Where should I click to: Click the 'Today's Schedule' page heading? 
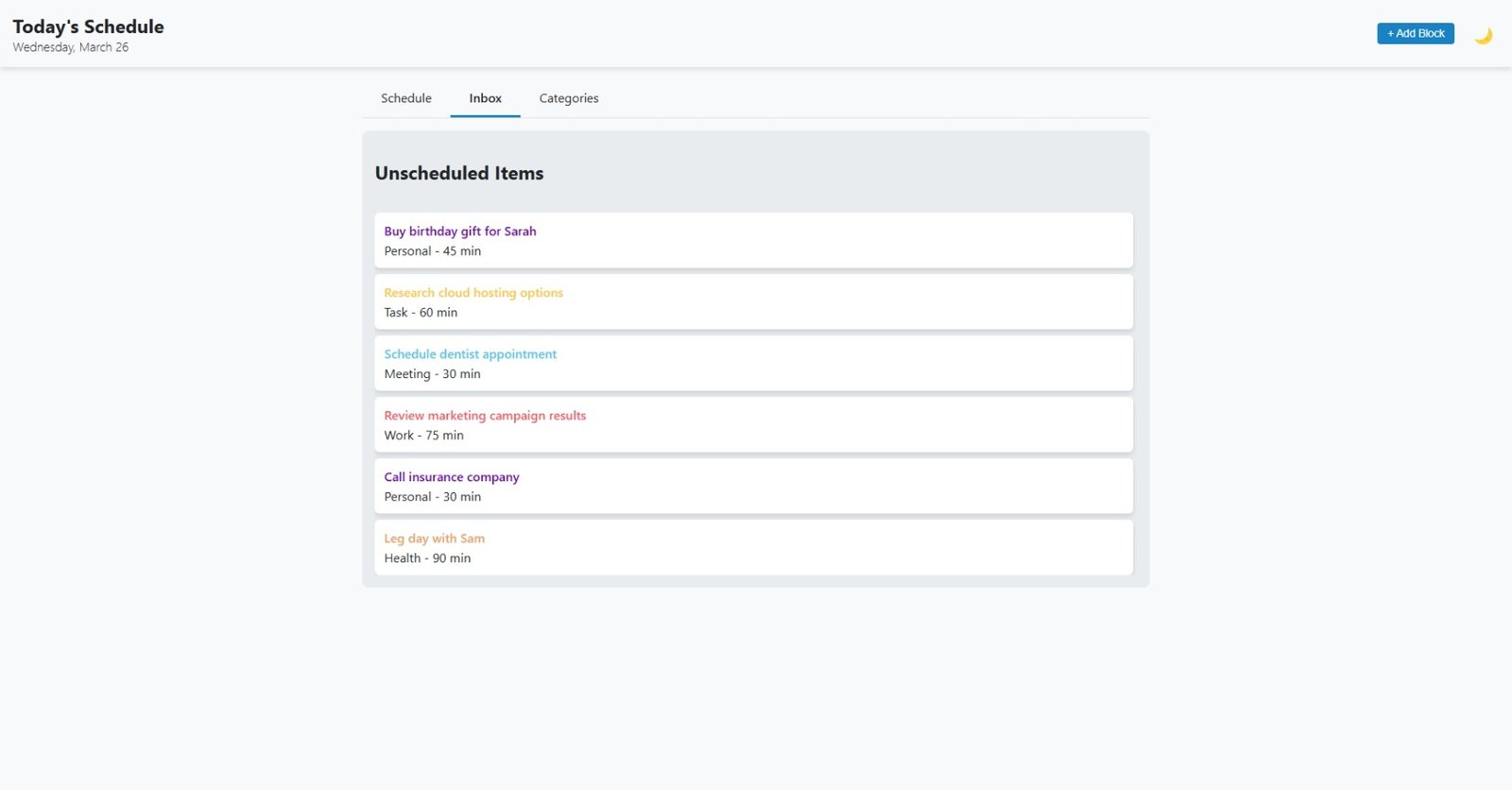88,26
